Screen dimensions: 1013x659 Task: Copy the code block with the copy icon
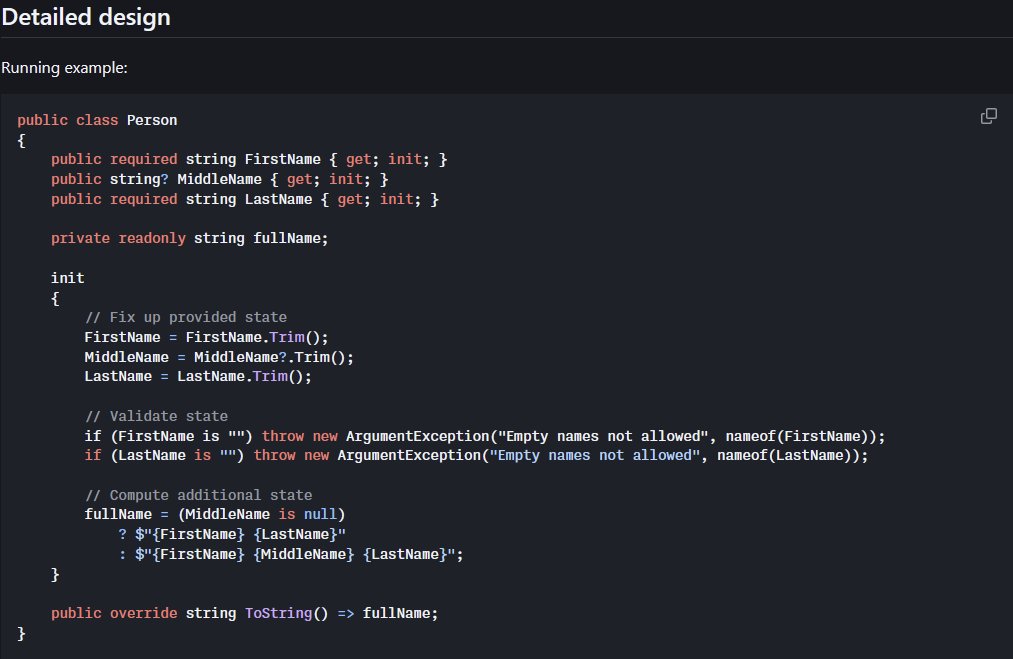988,116
